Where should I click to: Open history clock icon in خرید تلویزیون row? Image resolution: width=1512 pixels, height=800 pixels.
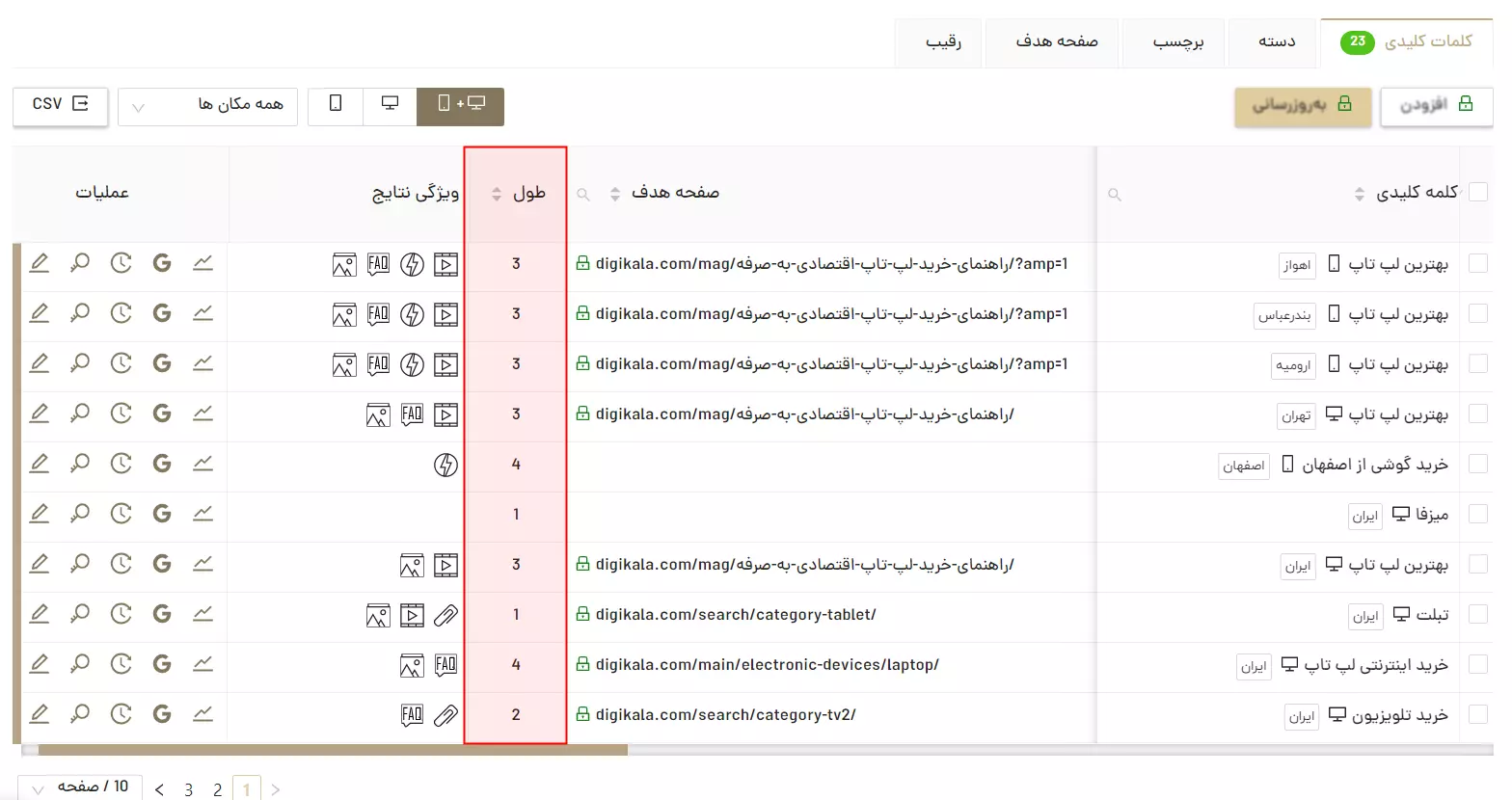(121, 714)
